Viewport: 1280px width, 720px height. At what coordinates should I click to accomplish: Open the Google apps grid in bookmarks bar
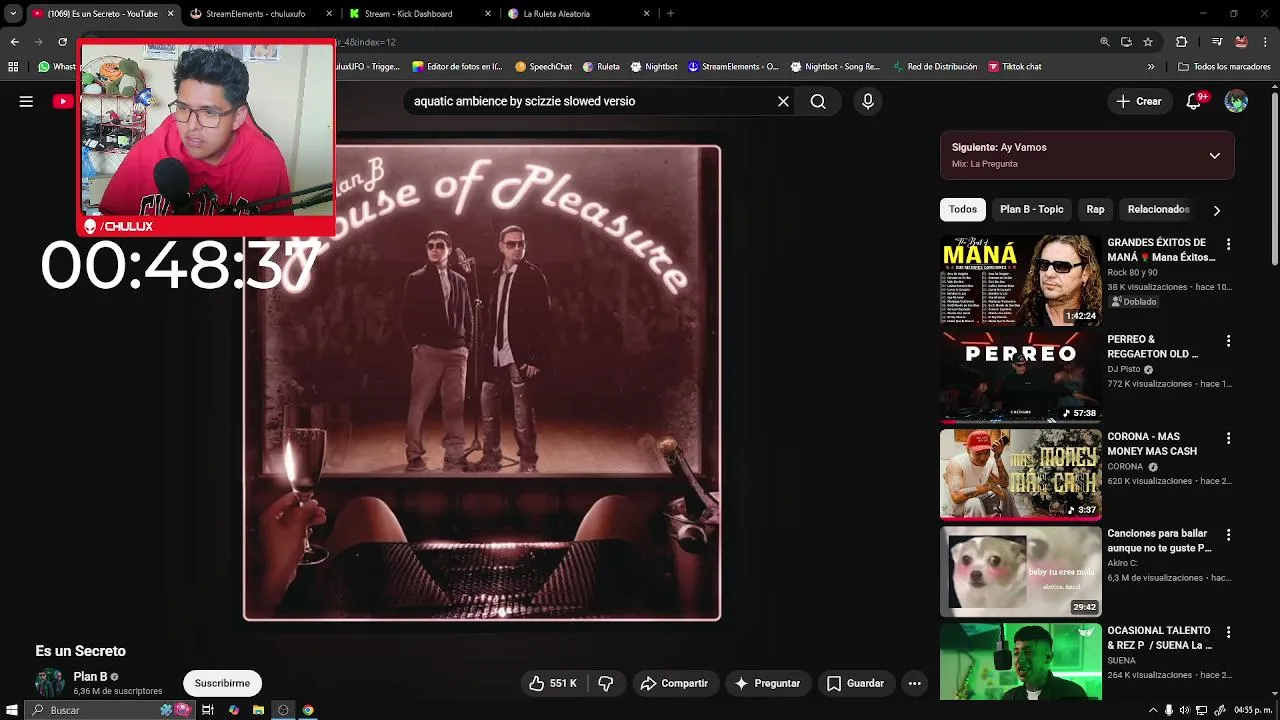[13, 67]
